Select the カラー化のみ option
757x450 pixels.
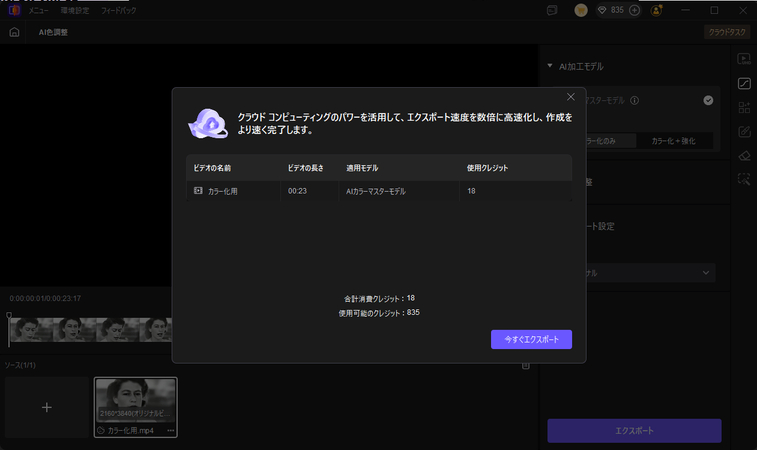pyautogui.click(x=611, y=141)
